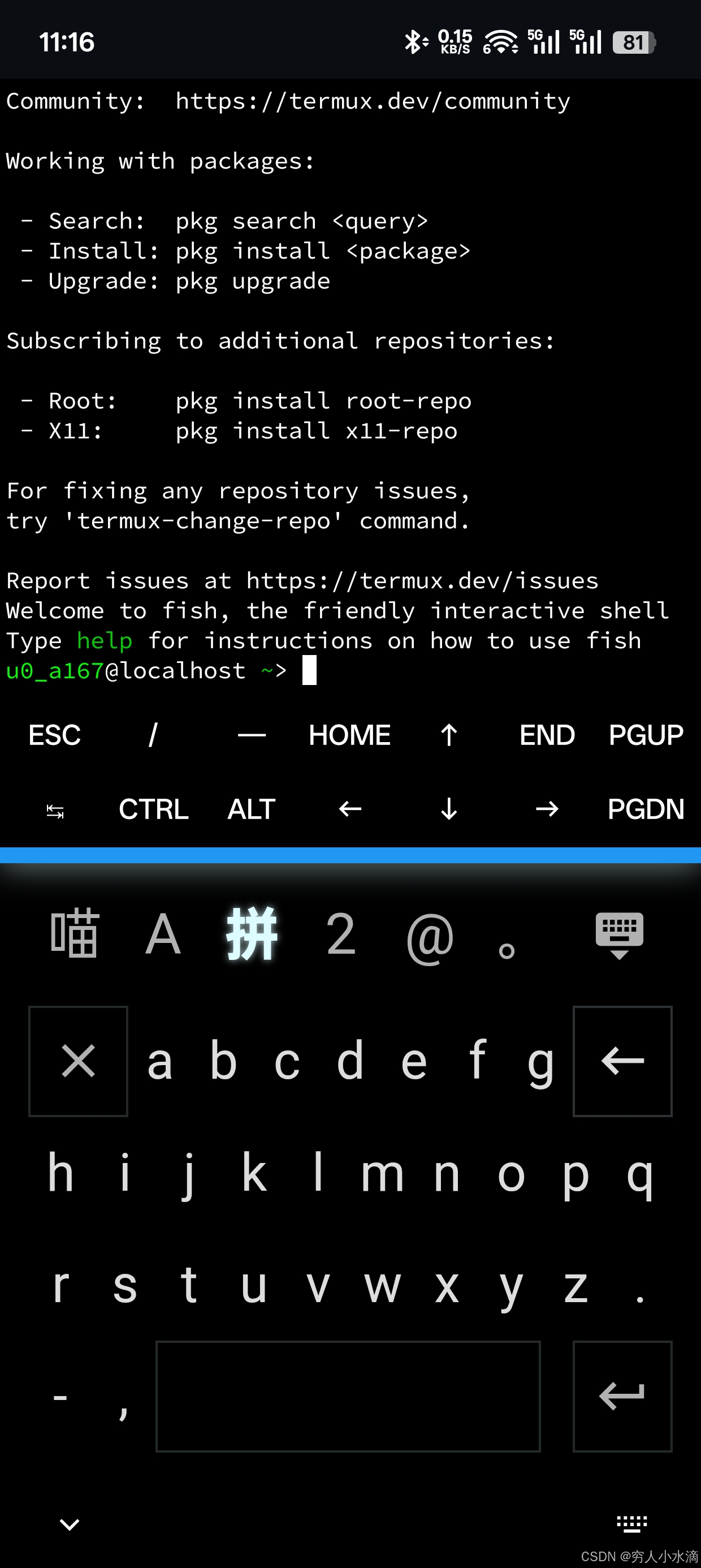The width and height of the screenshot is (701, 1568).
Task: Collapse keyboard with bottom-left chevron
Action: [x=70, y=1524]
